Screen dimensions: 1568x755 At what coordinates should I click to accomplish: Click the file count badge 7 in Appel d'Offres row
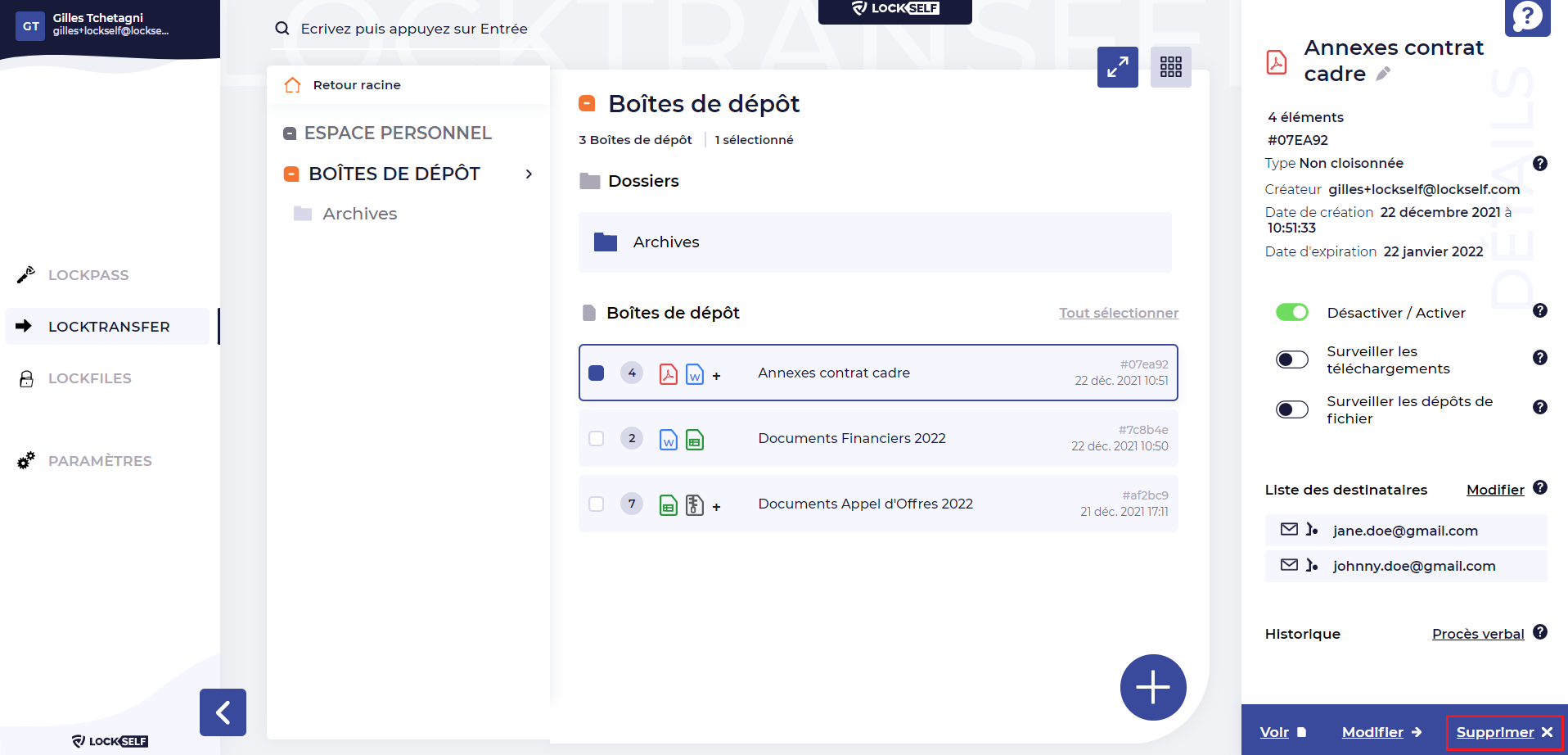click(x=632, y=504)
